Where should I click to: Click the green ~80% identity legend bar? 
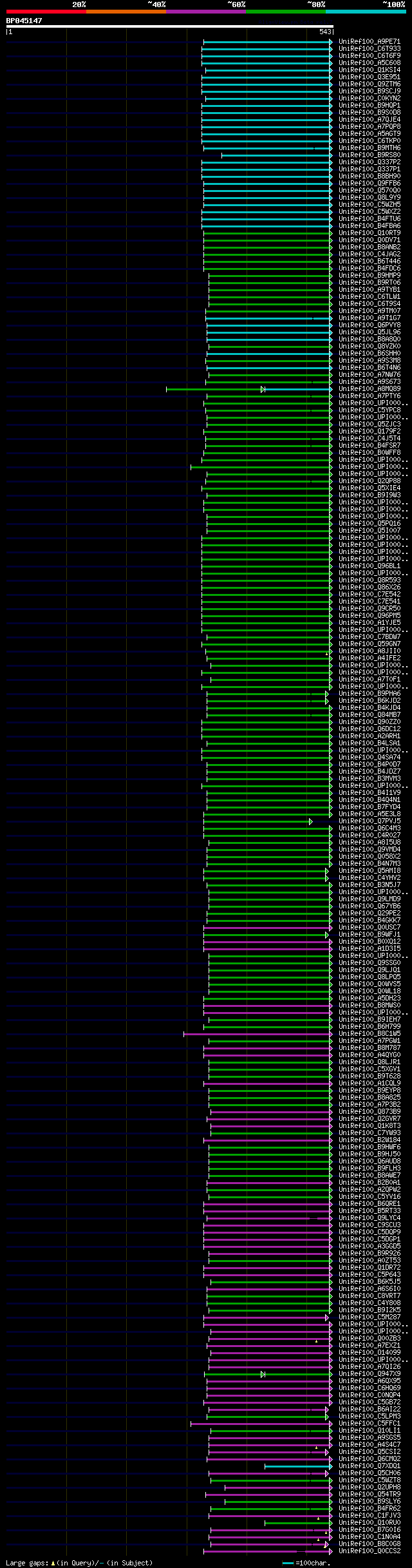pyautogui.click(x=285, y=11)
